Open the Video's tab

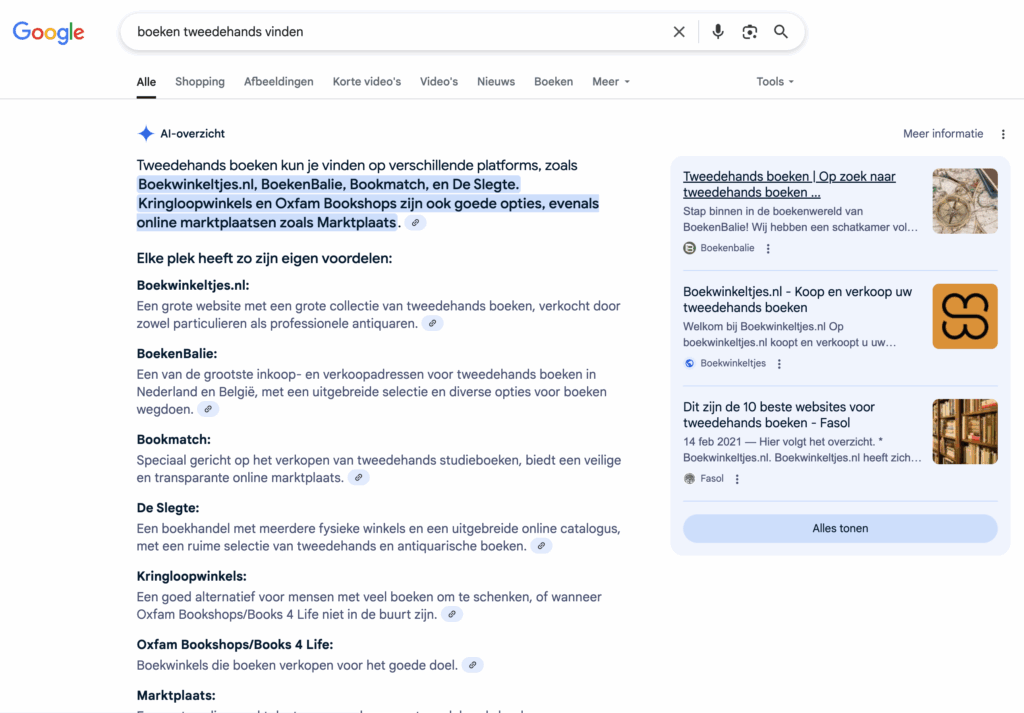[439, 82]
